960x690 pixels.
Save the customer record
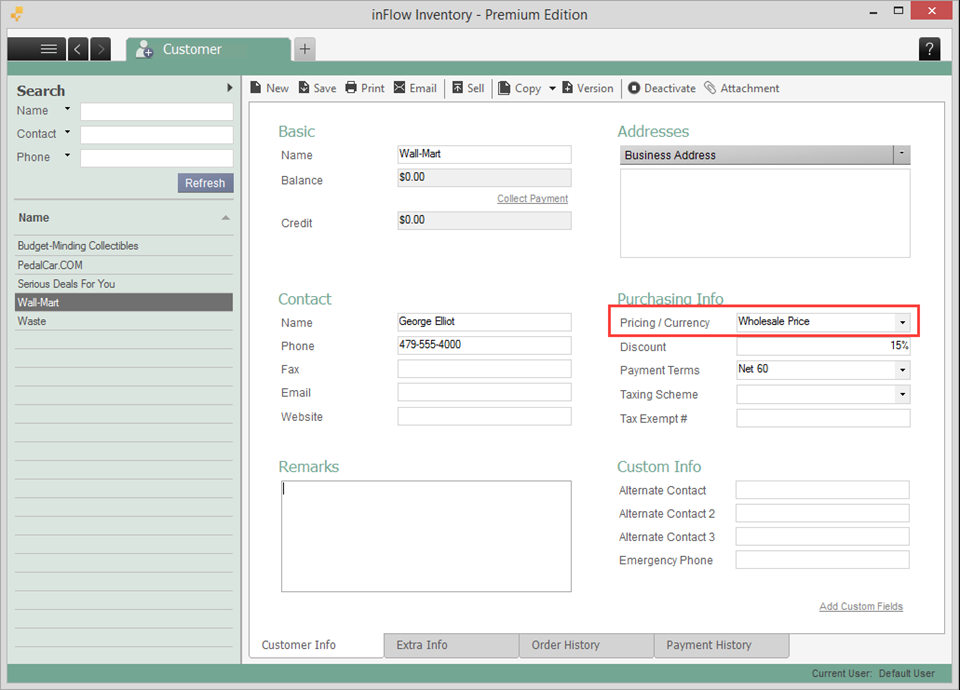point(305,88)
